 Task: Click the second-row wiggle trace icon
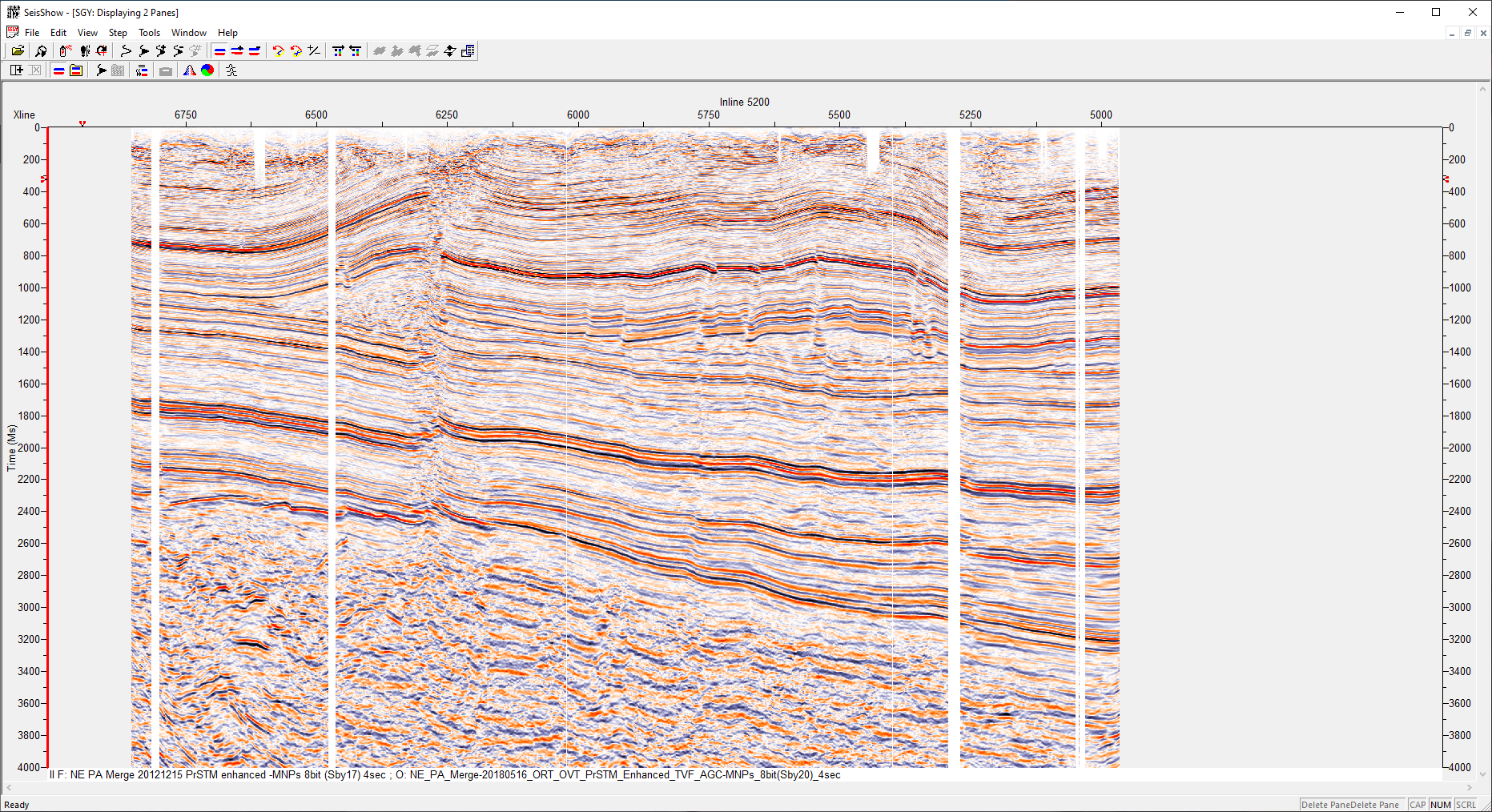[x=101, y=70]
